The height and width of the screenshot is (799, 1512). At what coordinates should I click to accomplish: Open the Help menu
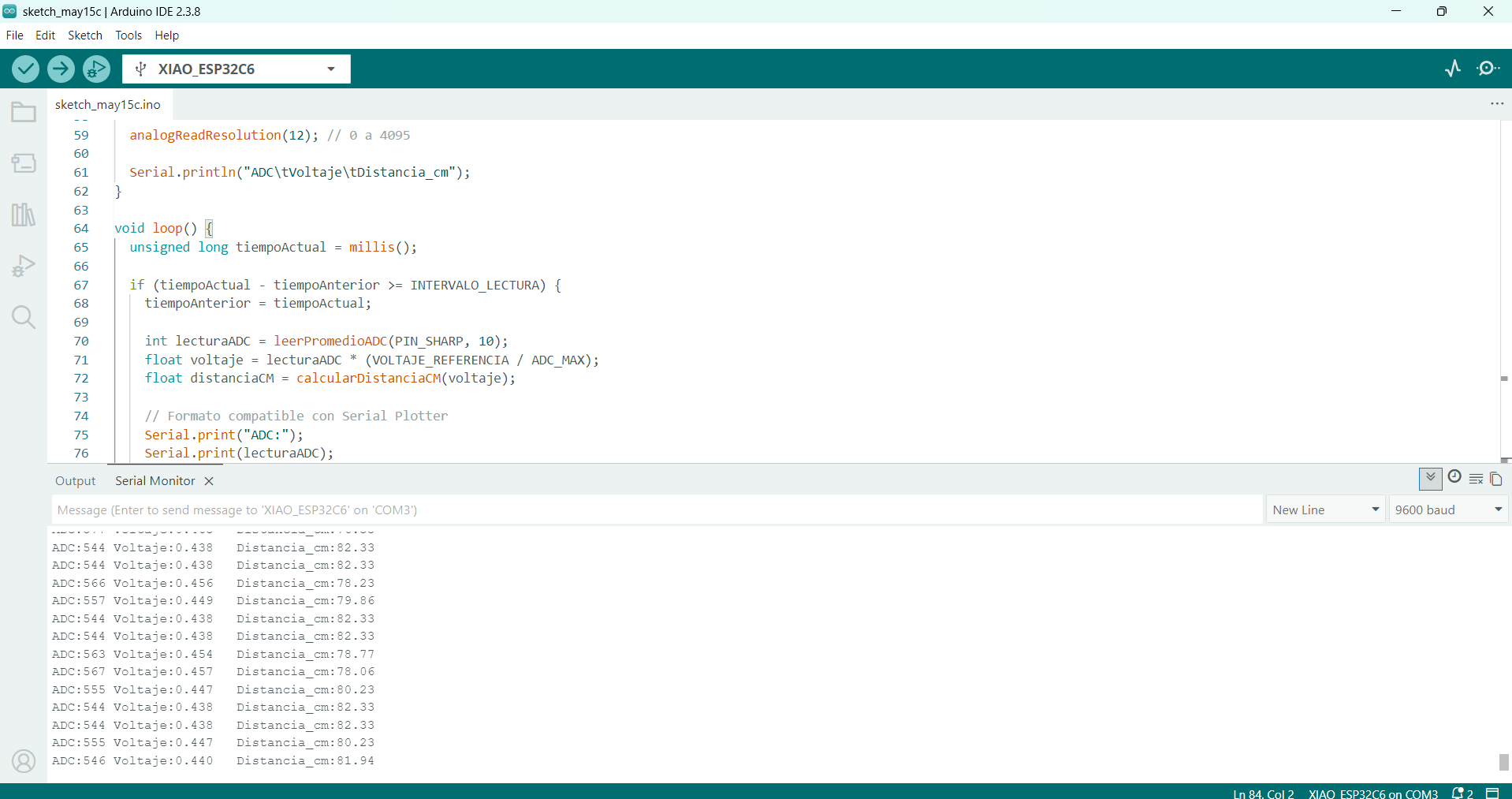click(x=166, y=35)
